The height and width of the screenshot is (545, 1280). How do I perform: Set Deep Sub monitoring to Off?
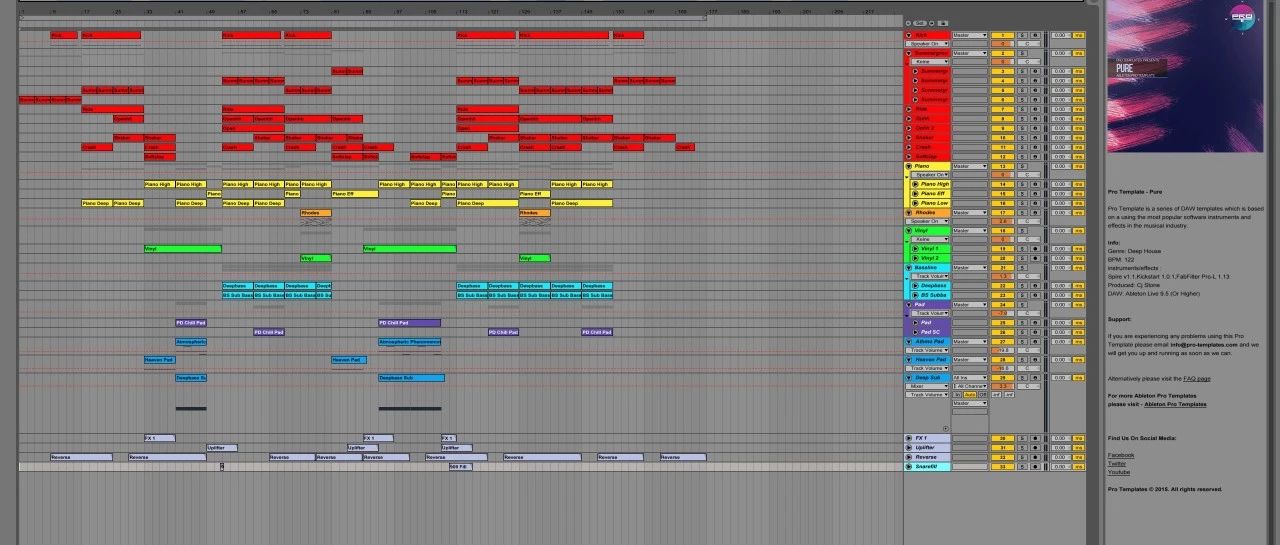click(983, 395)
